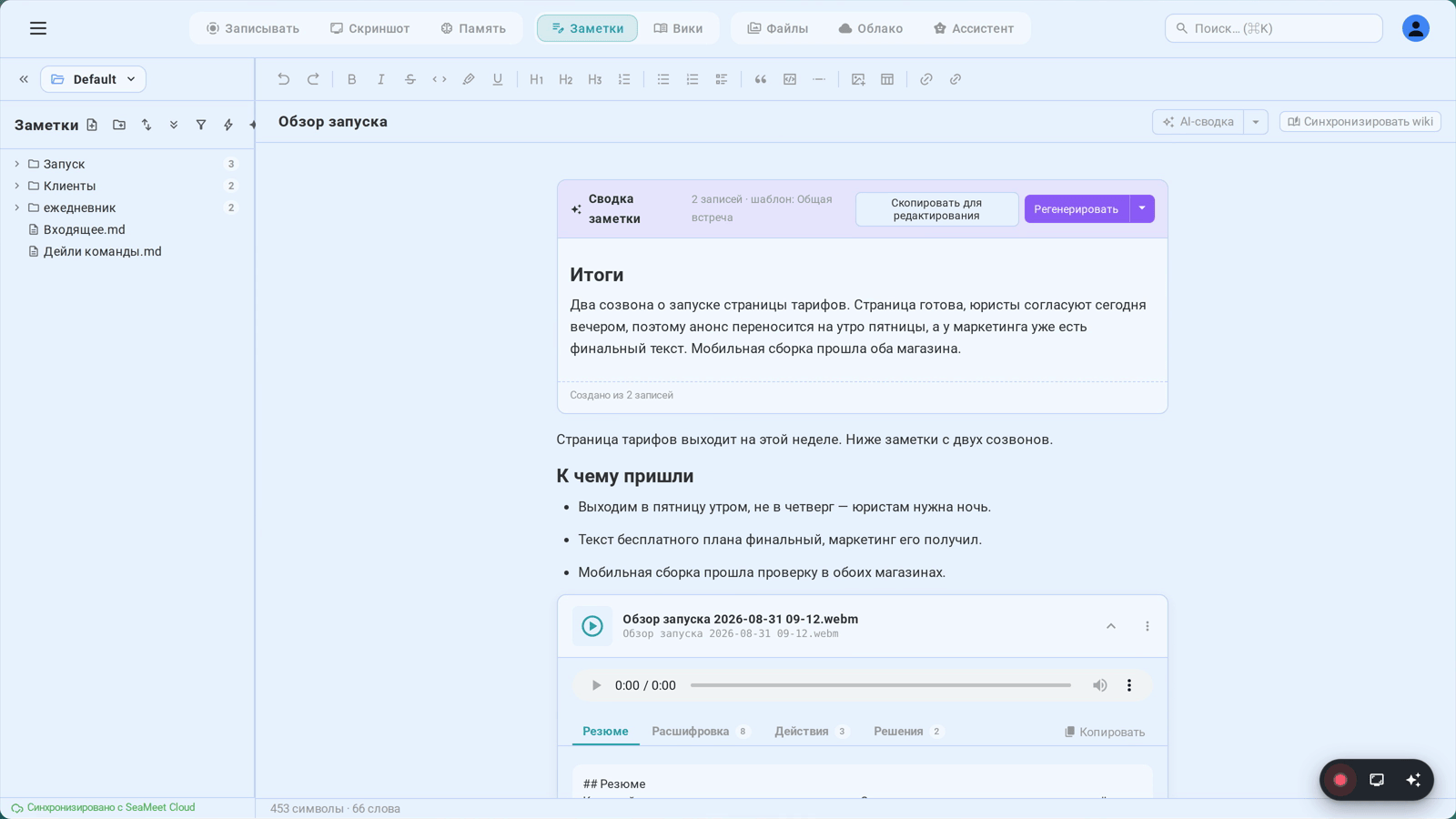Open the AI-сводка dropdown arrow
Viewport: 1456px width, 819px height.
coord(1256,122)
